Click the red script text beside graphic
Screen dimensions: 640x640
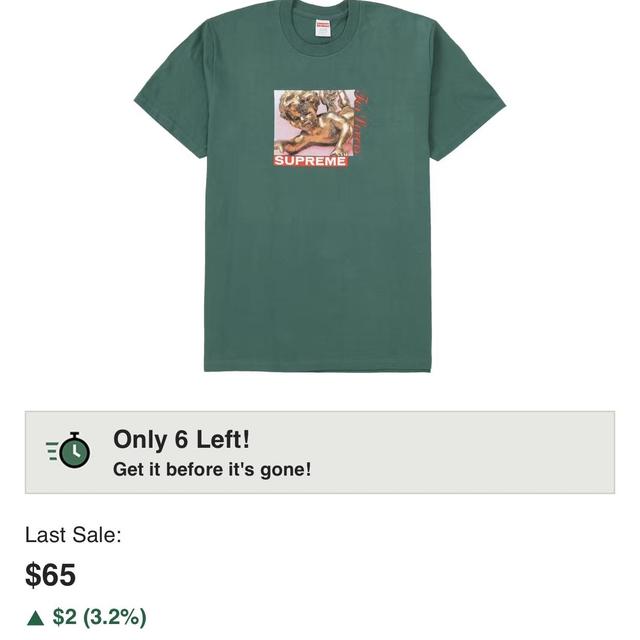click(x=360, y=123)
